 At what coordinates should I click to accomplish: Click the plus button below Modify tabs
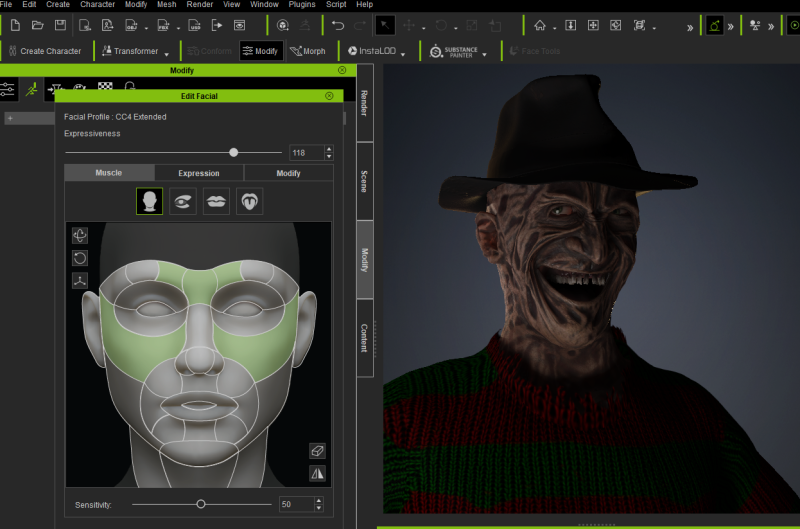10,118
